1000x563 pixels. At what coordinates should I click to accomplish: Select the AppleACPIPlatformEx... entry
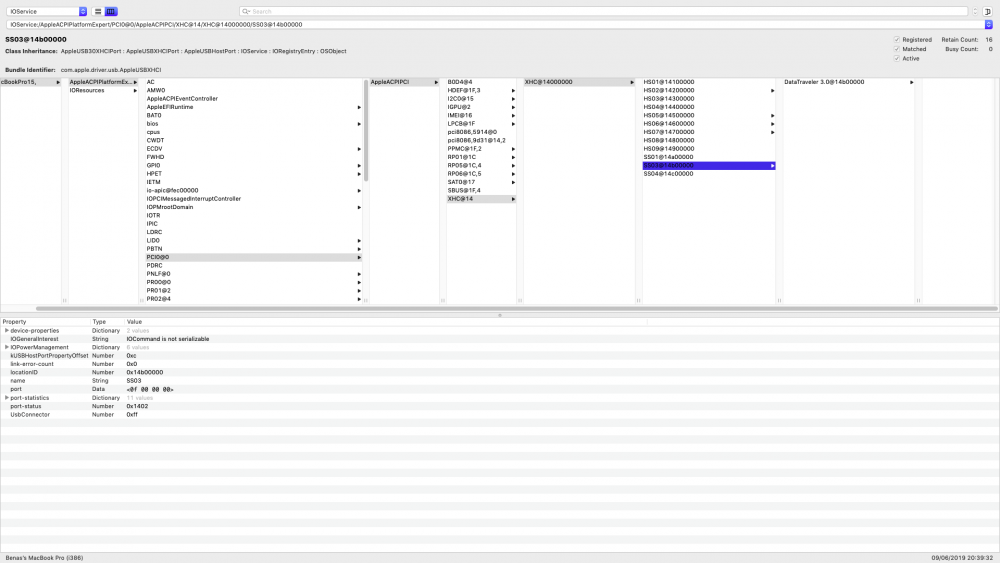103,82
